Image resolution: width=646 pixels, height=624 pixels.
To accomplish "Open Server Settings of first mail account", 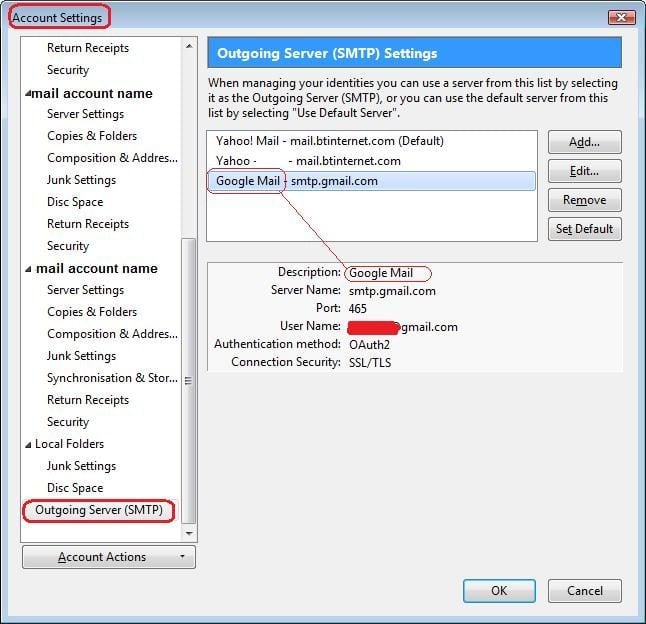I will tap(85, 114).
